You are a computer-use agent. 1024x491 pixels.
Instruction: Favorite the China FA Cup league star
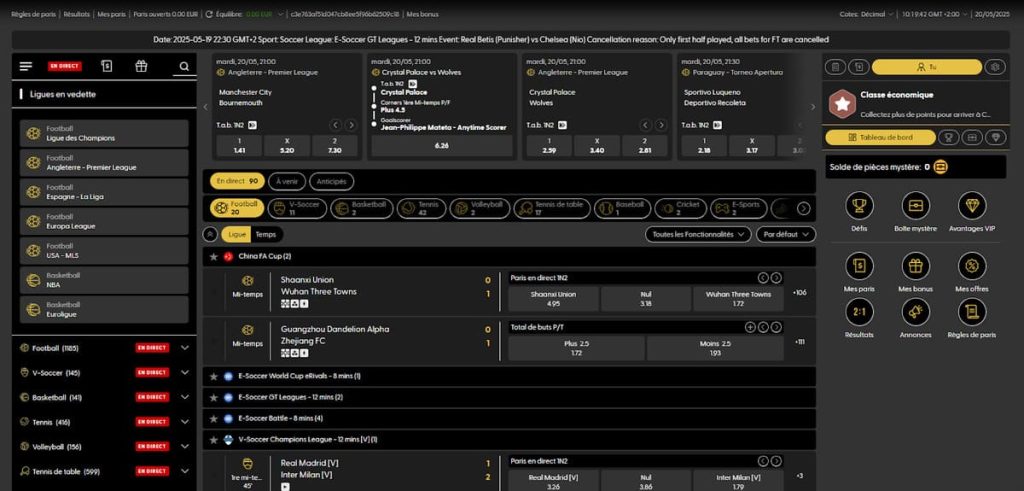pos(214,257)
